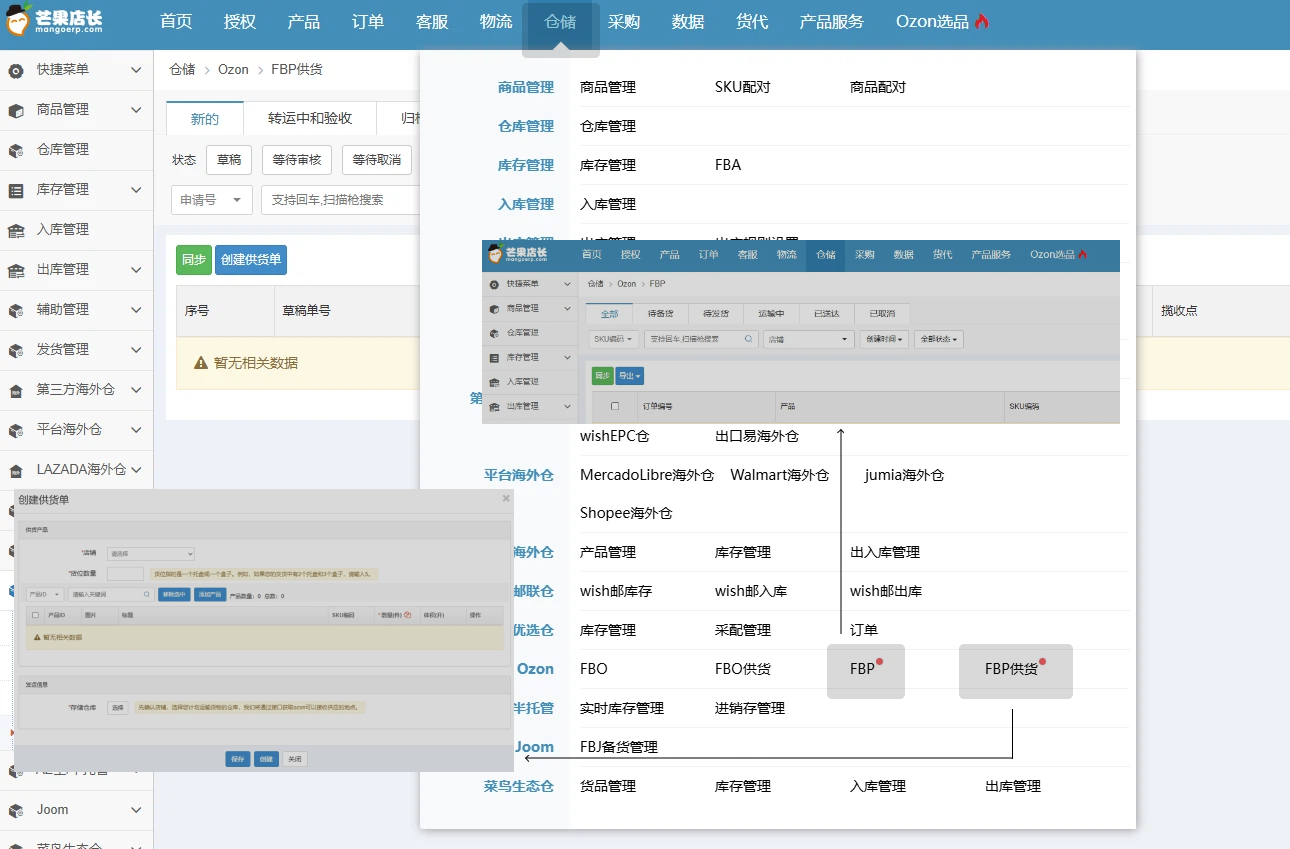Expand the 辅助管理 sidebar section
The height and width of the screenshot is (849, 1290).
click(x=136, y=310)
